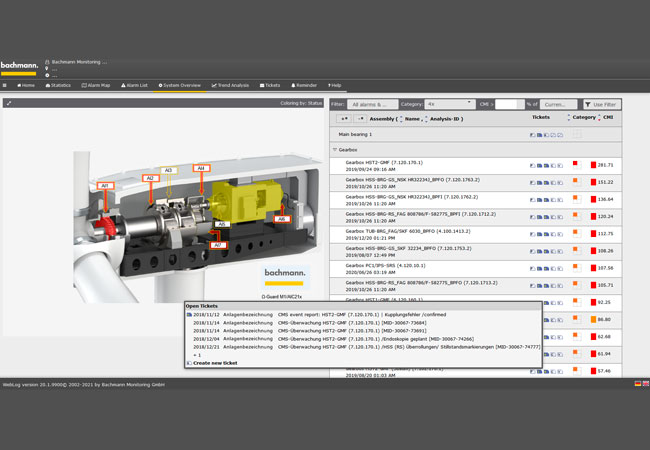Image resolution: width=650 pixels, height=450 pixels.
Task: Open the Home tab
Action: (26, 85)
